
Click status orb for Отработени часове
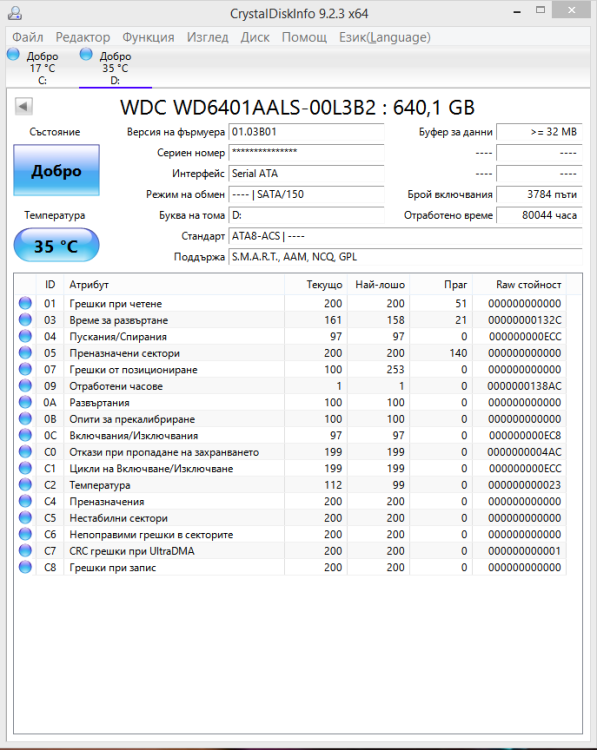pos(25,386)
